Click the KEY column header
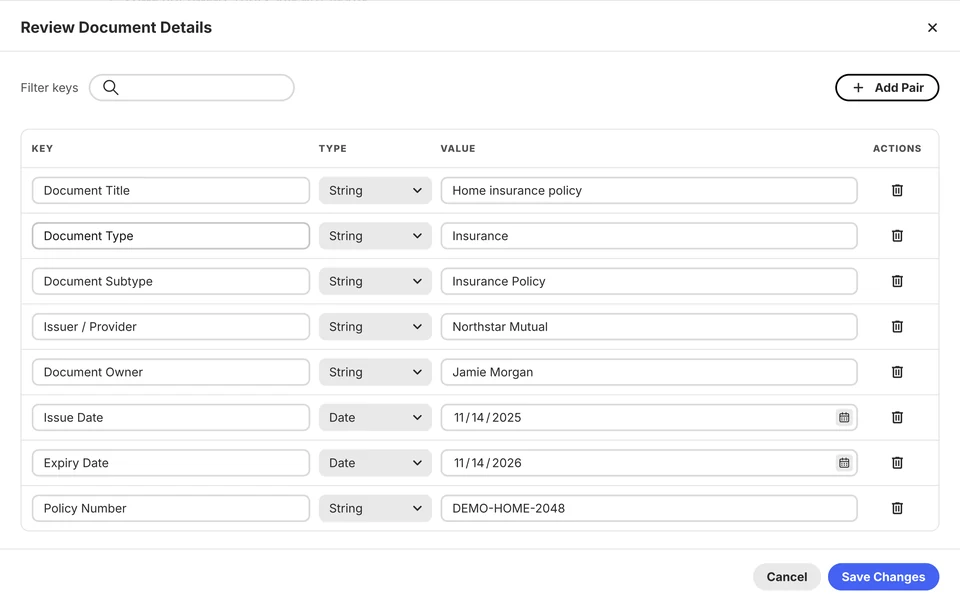The width and height of the screenshot is (960, 604). pos(42,148)
